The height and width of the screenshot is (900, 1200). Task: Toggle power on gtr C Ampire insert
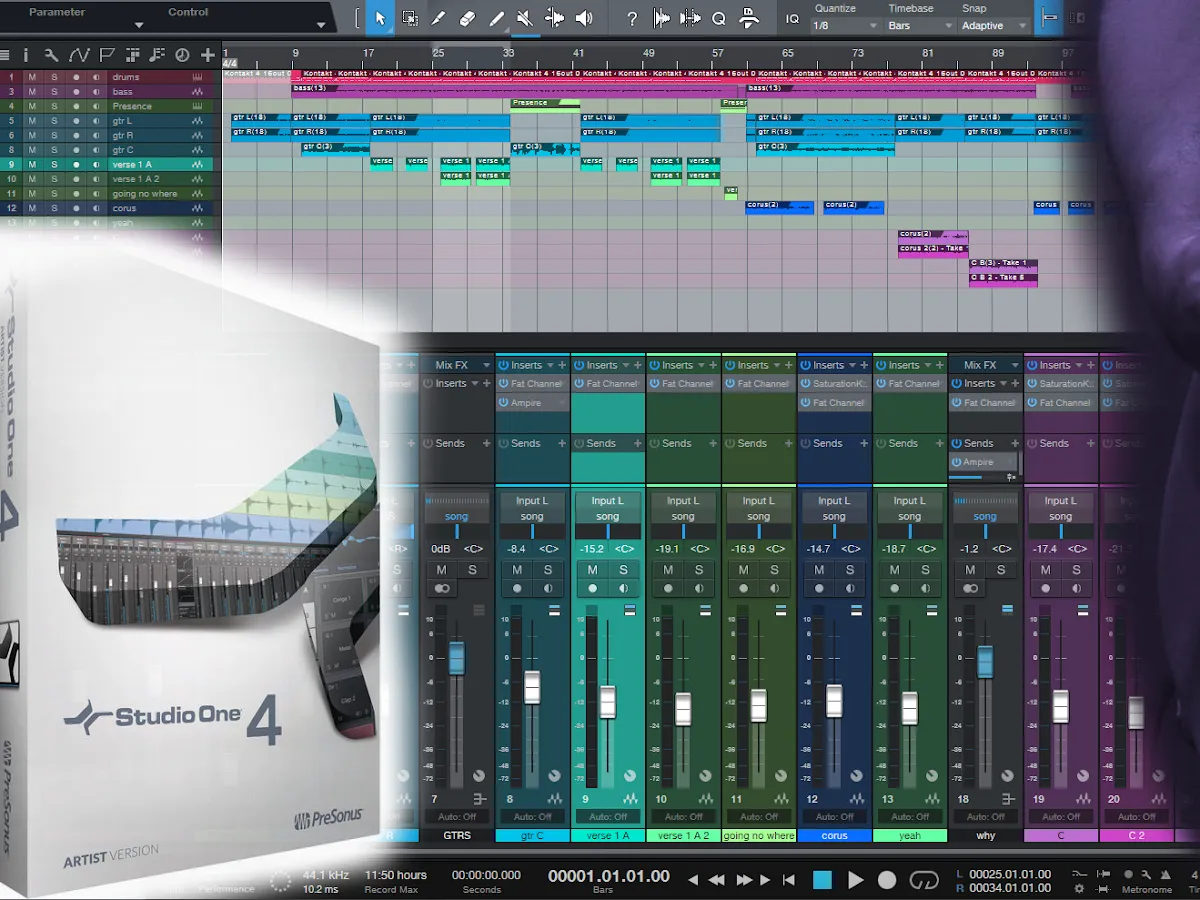click(504, 403)
